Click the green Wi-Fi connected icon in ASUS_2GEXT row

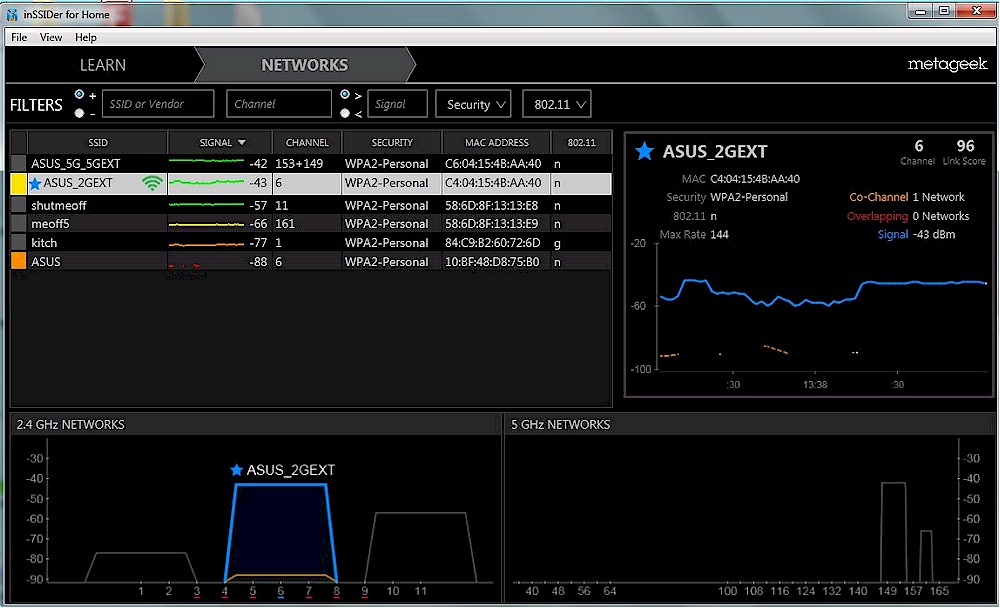click(x=152, y=184)
